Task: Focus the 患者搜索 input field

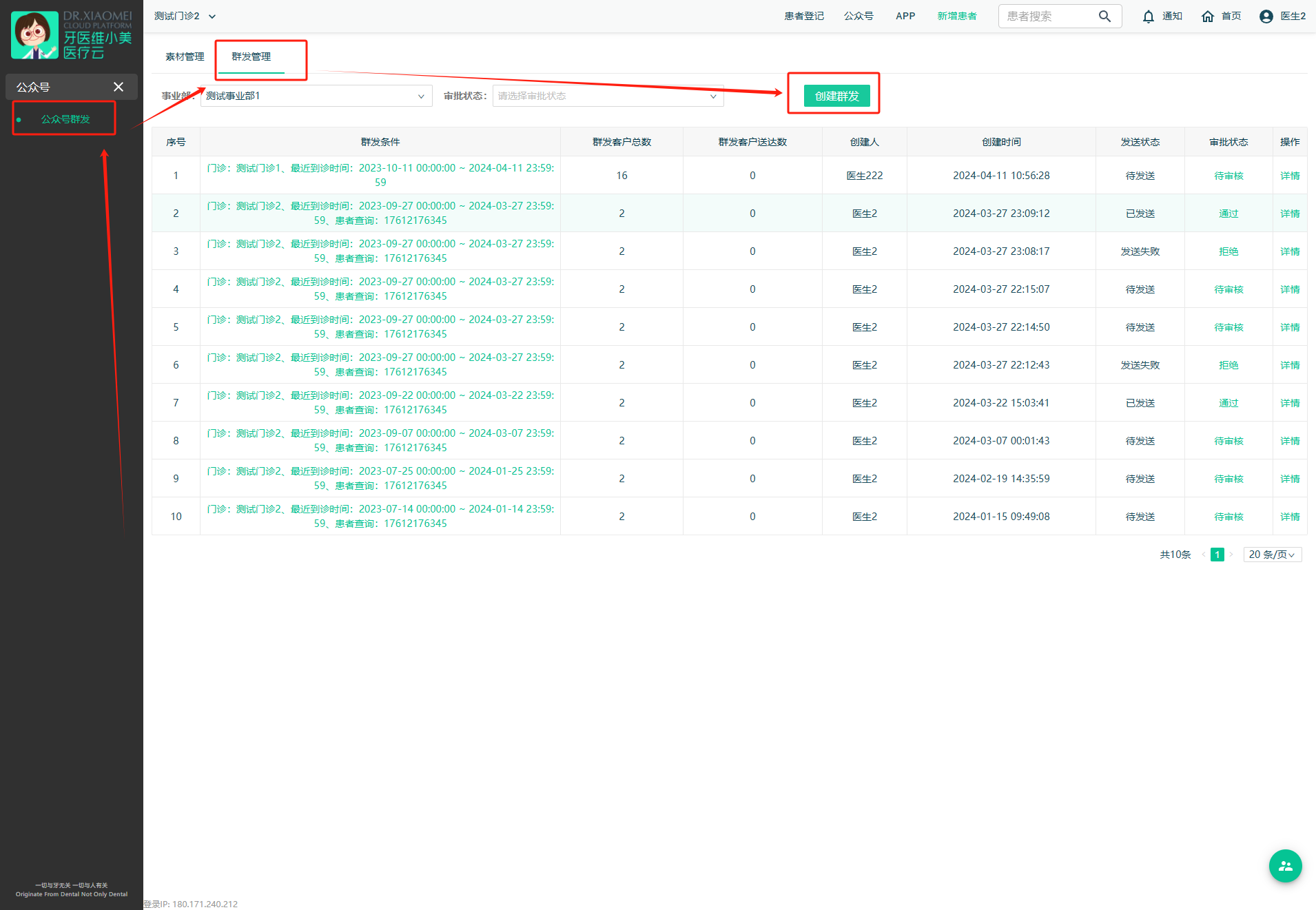Action: click(1047, 17)
